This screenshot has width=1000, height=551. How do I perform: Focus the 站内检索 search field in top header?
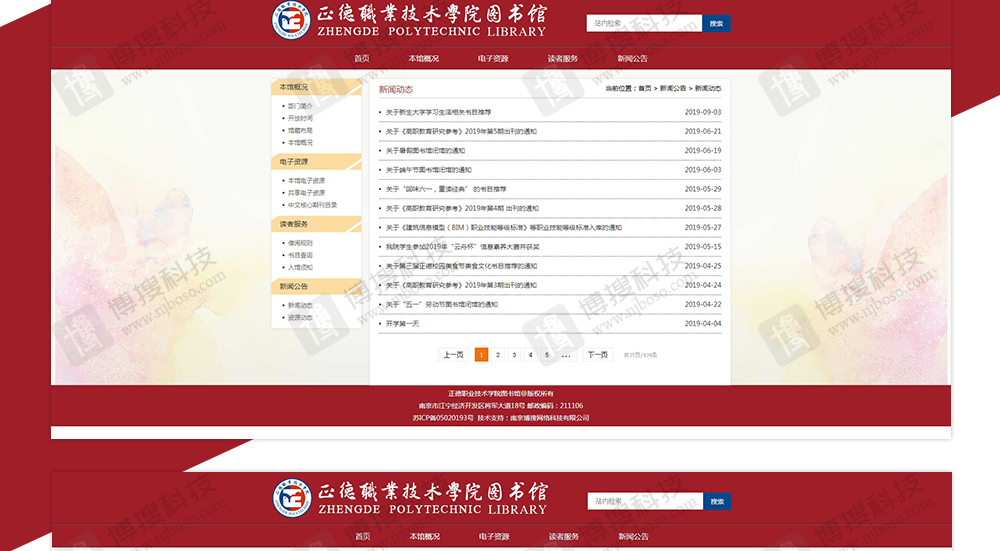(x=644, y=23)
